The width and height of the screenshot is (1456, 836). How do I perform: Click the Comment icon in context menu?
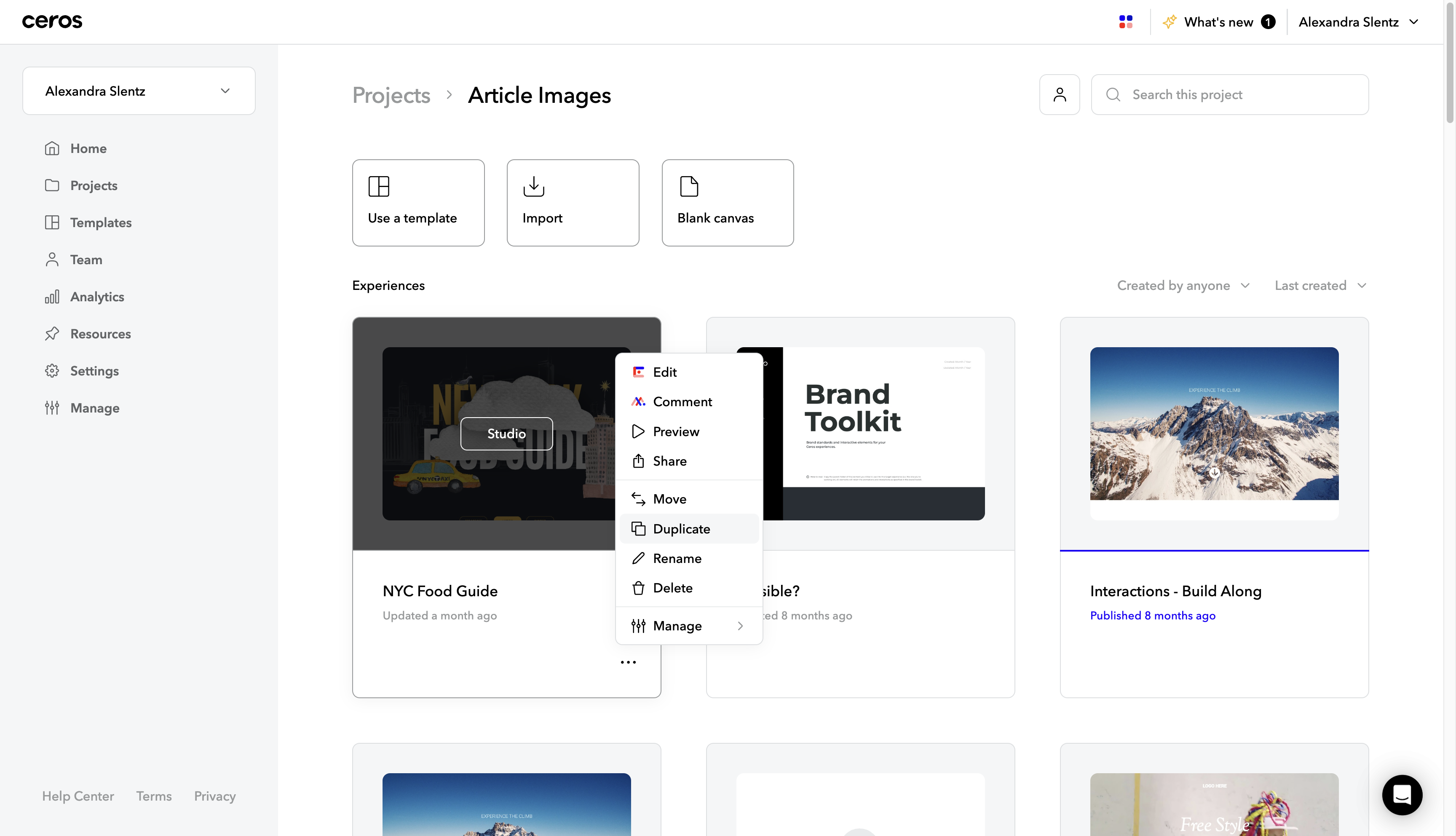pyautogui.click(x=638, y=401)
